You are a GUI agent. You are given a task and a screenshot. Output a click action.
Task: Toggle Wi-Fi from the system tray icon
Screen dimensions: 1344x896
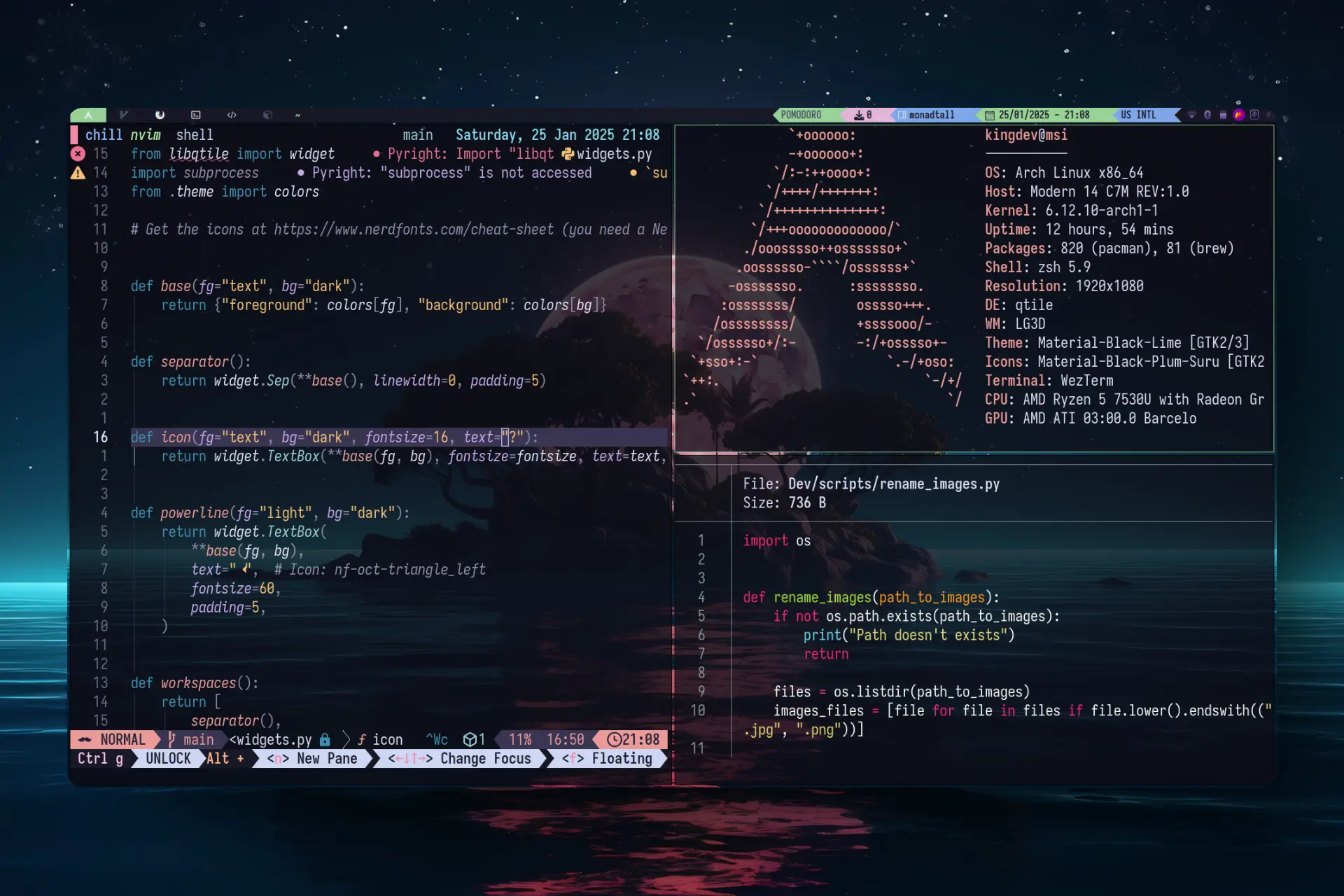tap(1191, 115)
